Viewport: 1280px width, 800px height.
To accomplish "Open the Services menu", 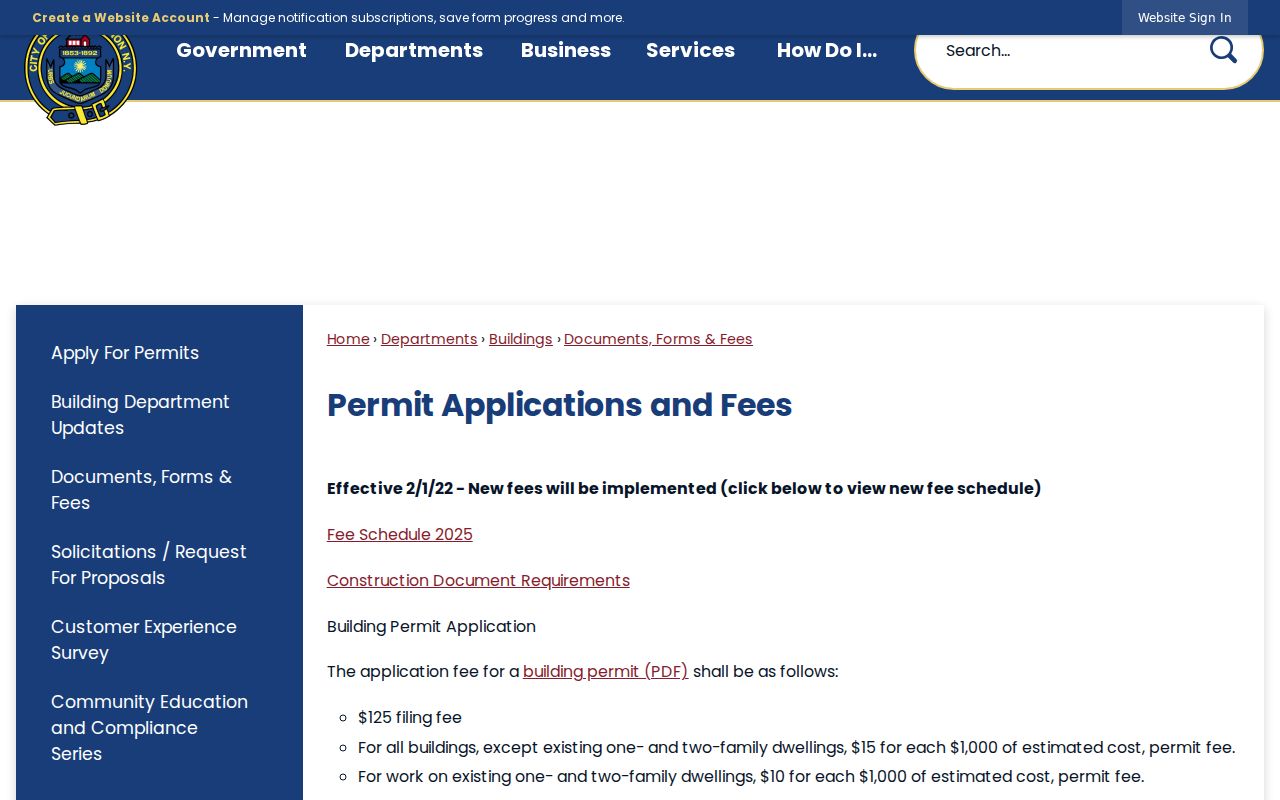I will click(690, 50).
